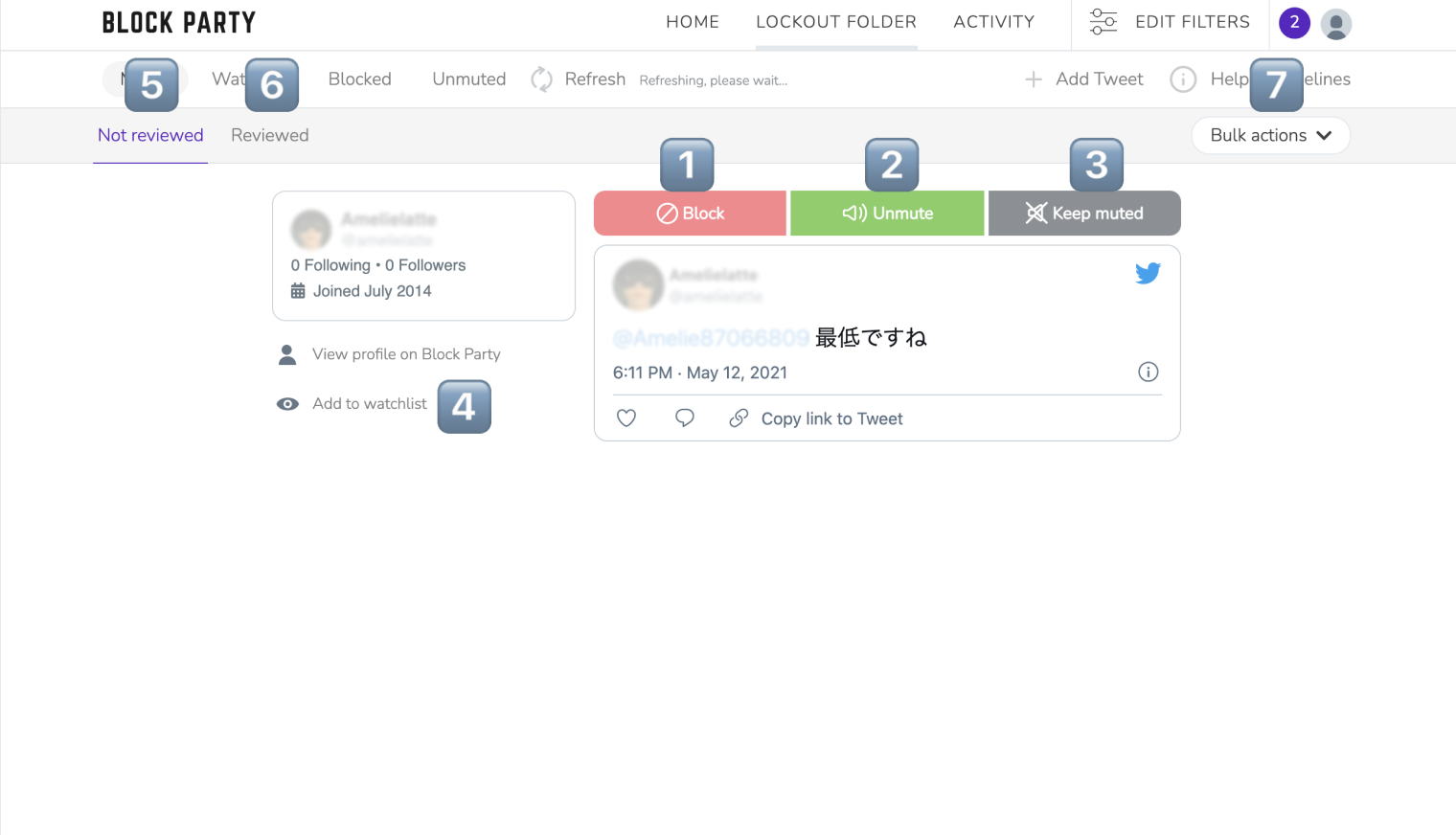1456x835 pixels.
Task: Click the Twitter bird icon on the tweet
Action: (x=1148, y=273)
